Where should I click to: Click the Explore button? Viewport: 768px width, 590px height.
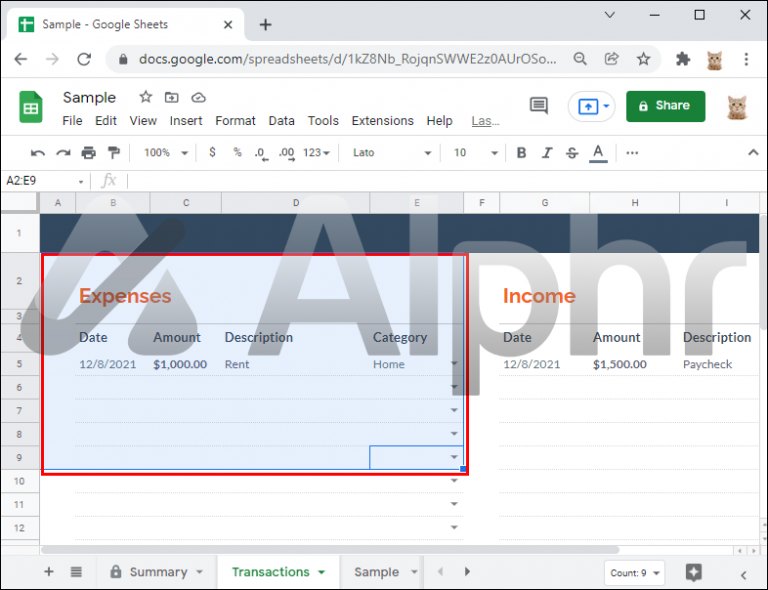[x=694, y=572]
